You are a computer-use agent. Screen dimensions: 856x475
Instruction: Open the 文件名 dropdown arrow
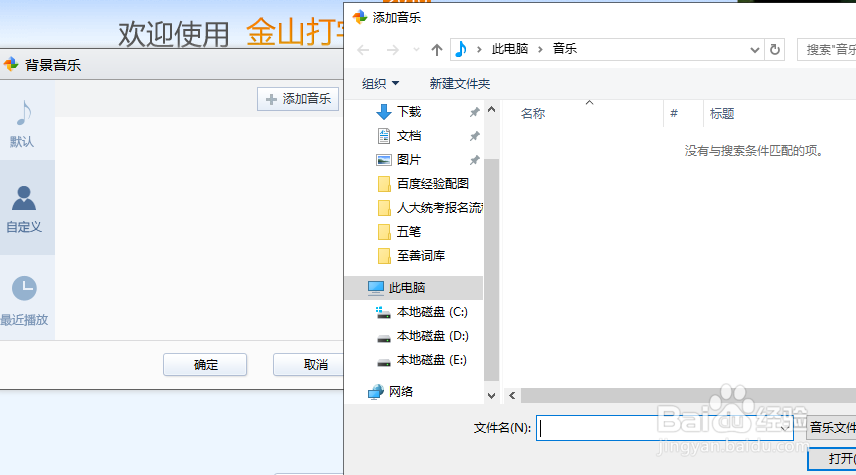coord(784,428)
